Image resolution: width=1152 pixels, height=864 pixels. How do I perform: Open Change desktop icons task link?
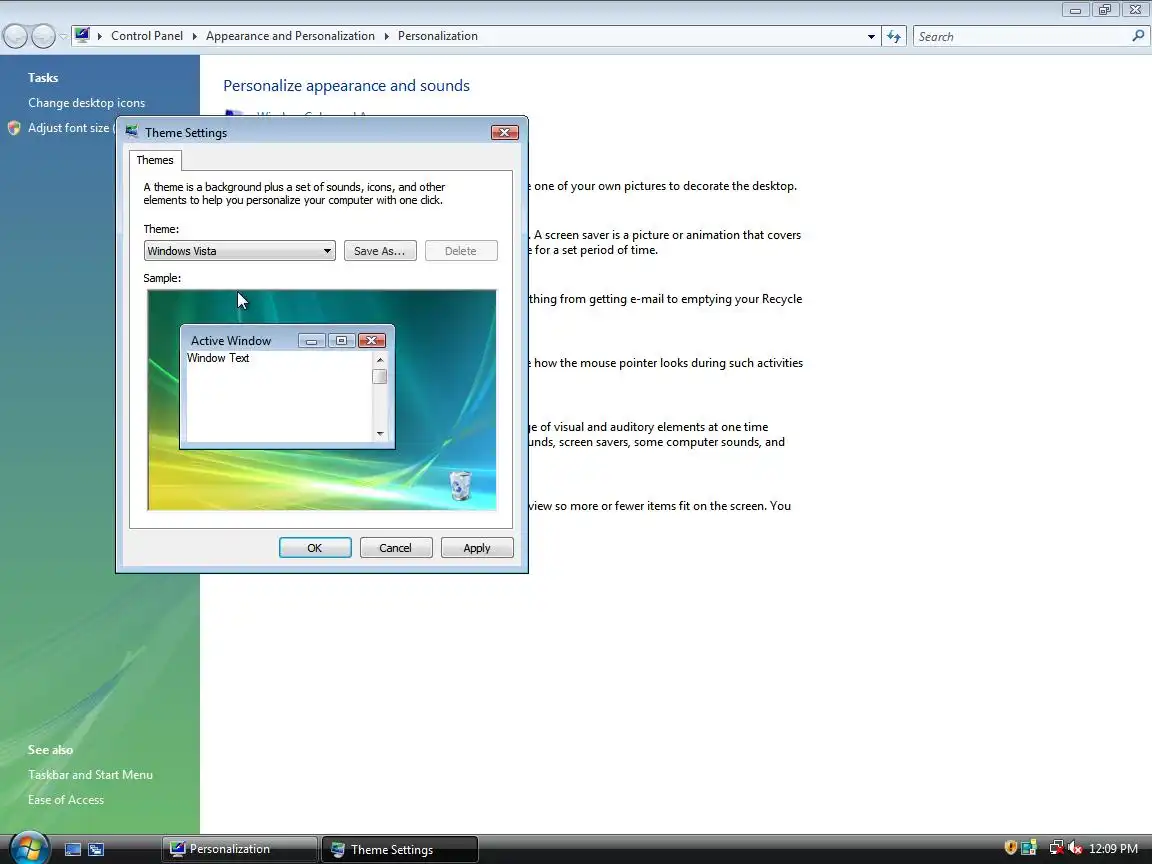[x=87, y=103]
